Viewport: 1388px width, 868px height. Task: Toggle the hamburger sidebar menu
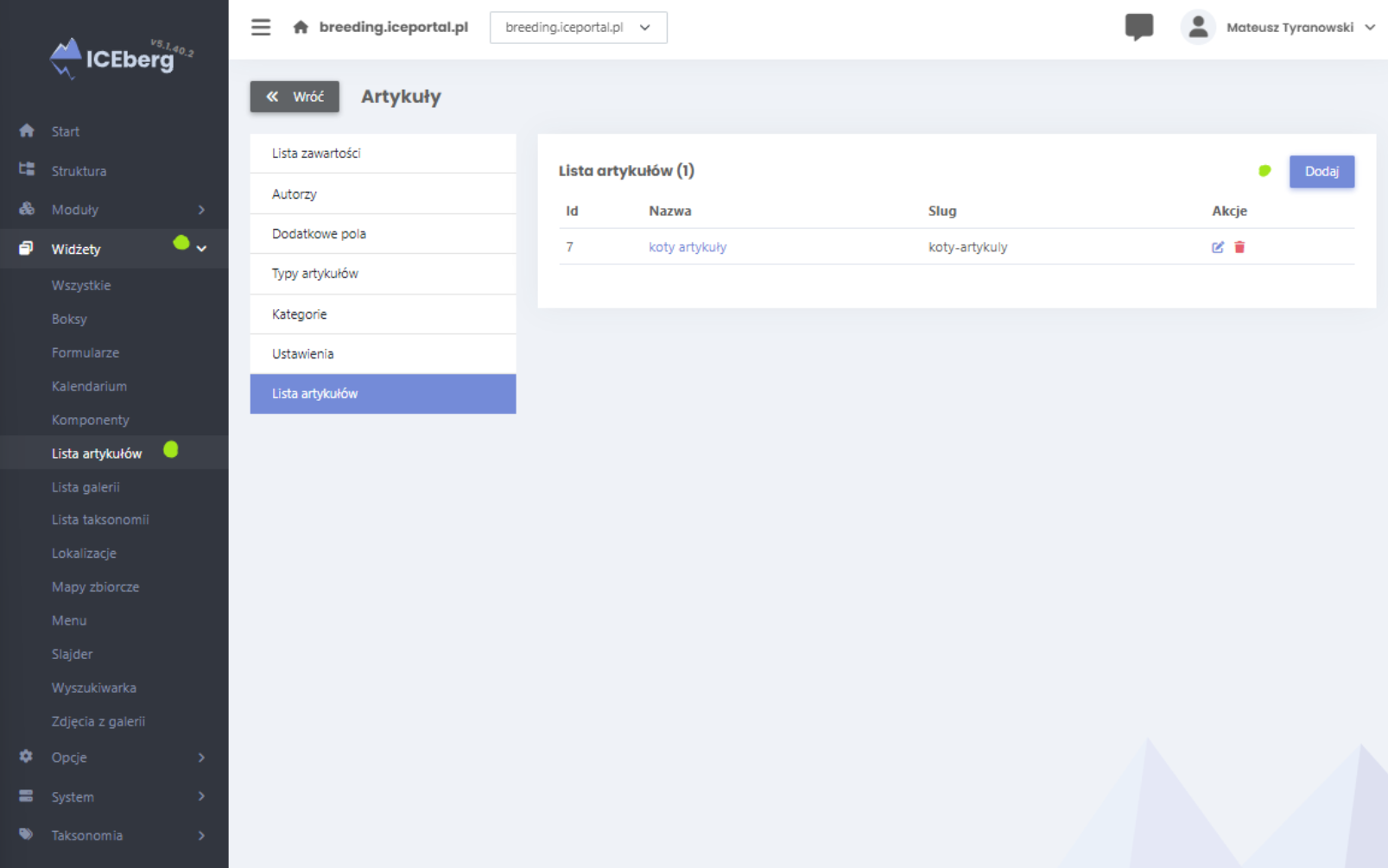261,28
